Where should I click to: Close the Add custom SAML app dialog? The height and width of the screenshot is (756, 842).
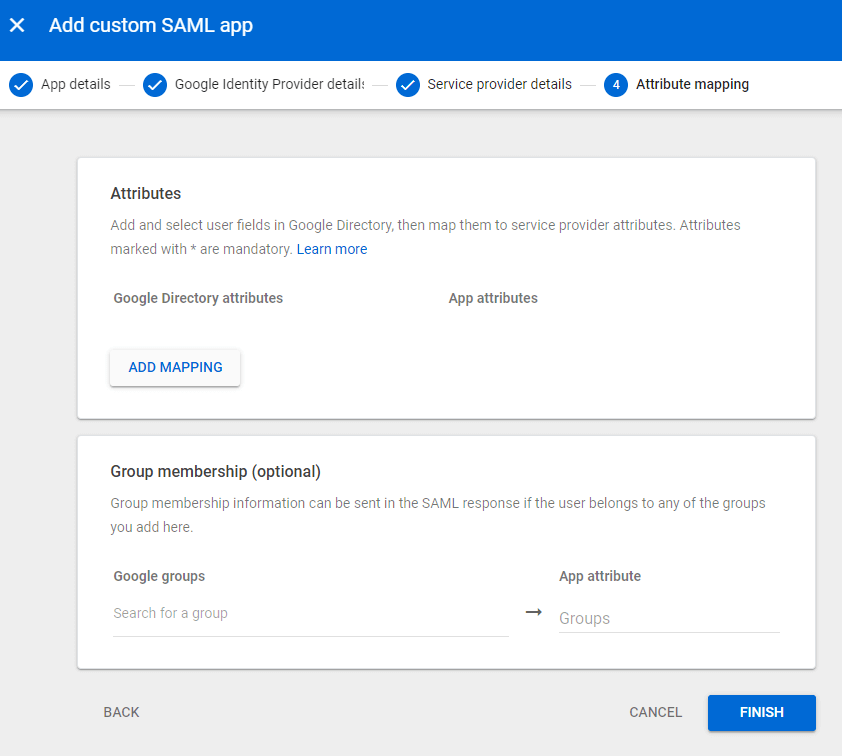17,26
